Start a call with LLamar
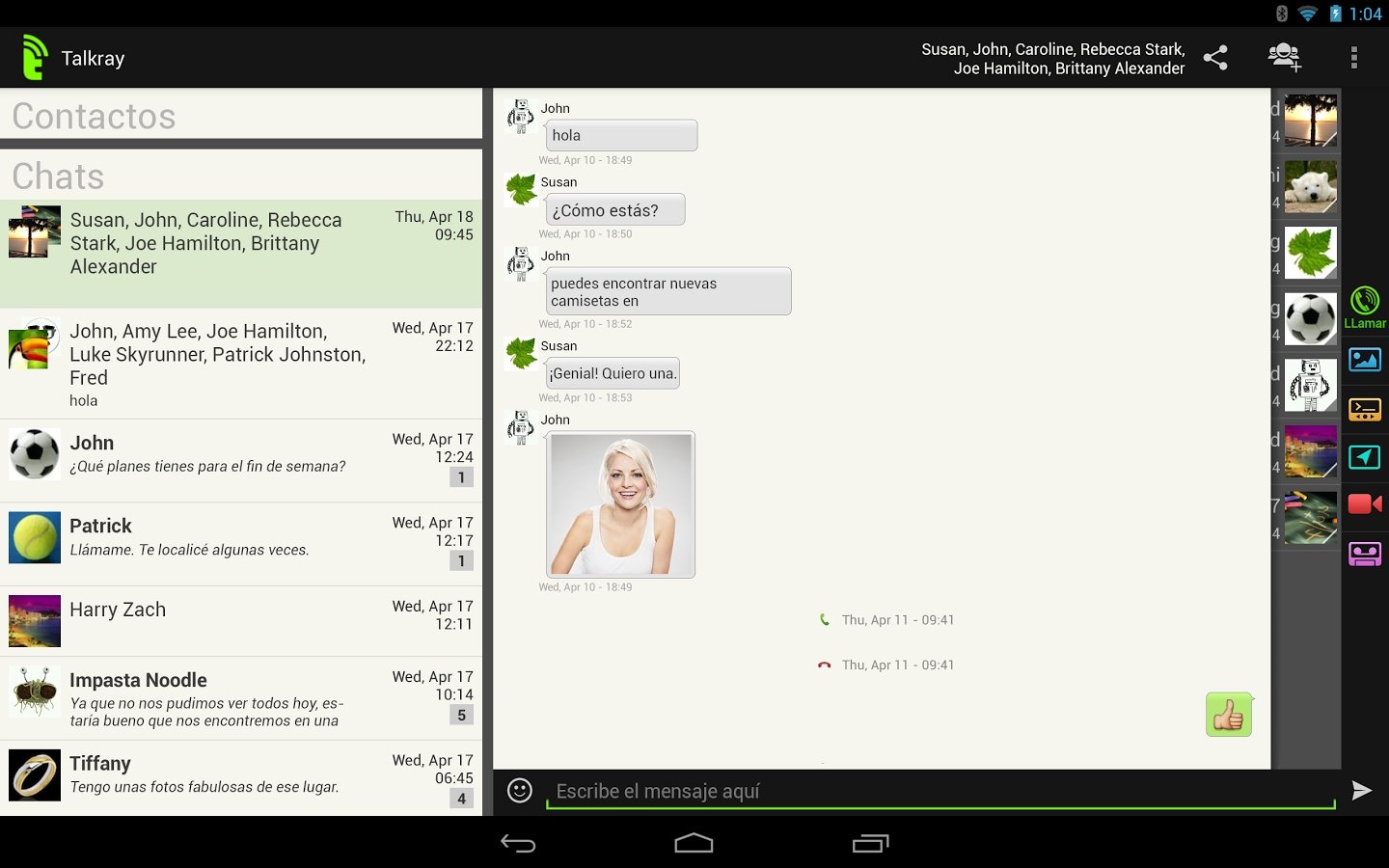This screenshot has height=868, width=1389. (x=1365, y=308)
